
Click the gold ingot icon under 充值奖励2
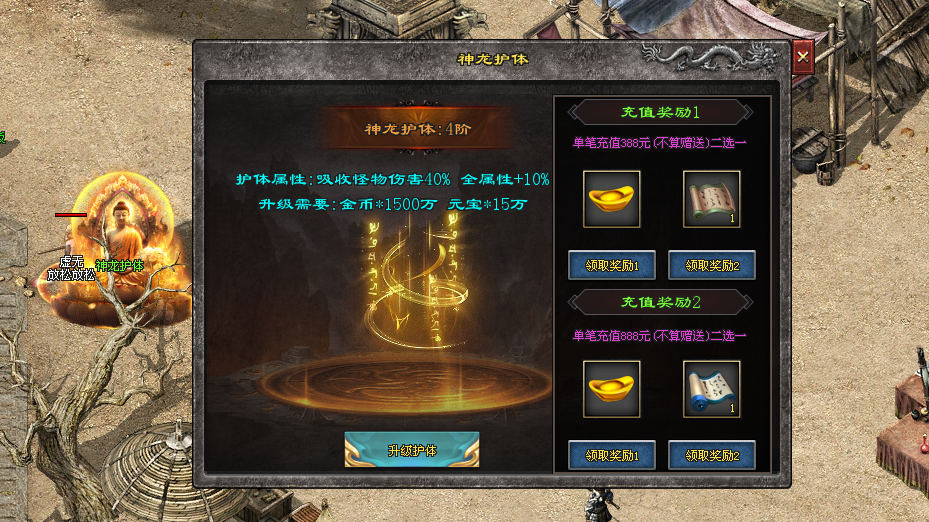pos(611,389)
